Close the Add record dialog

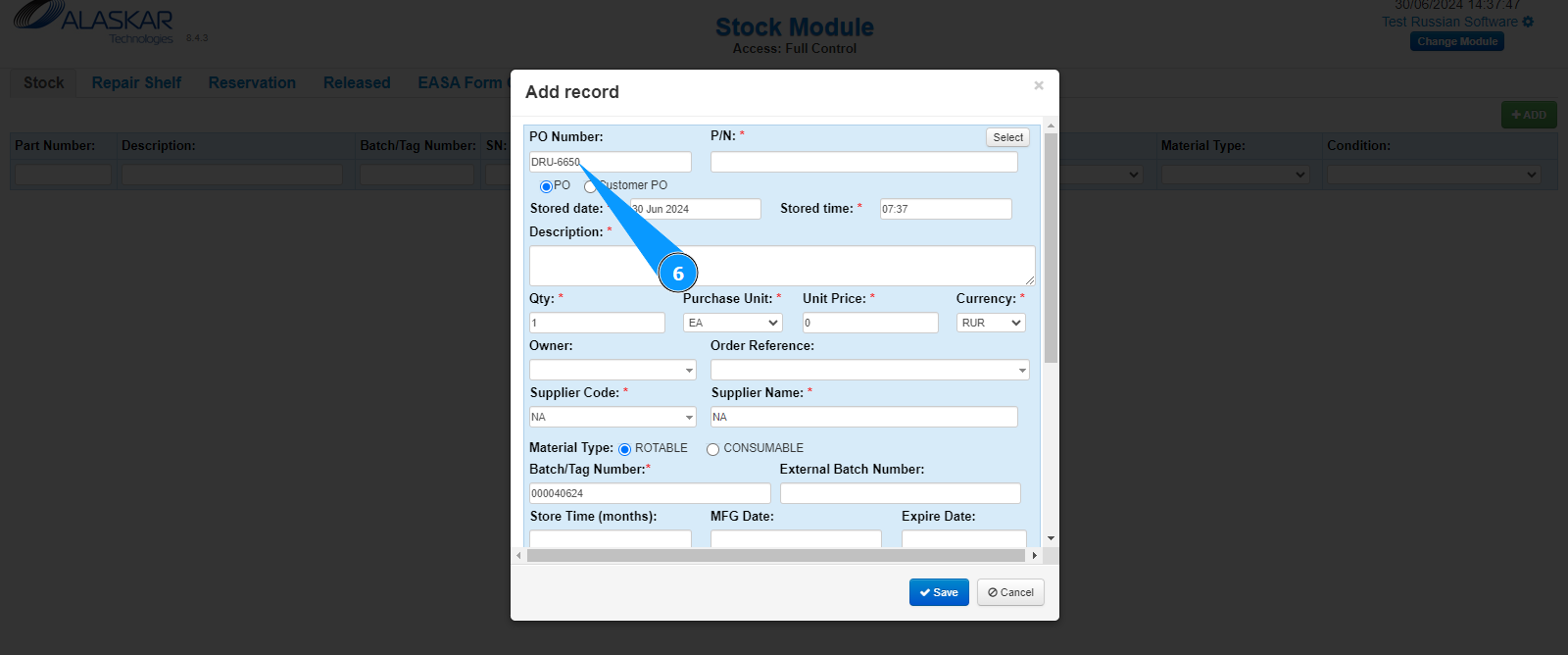[1039, 86]
